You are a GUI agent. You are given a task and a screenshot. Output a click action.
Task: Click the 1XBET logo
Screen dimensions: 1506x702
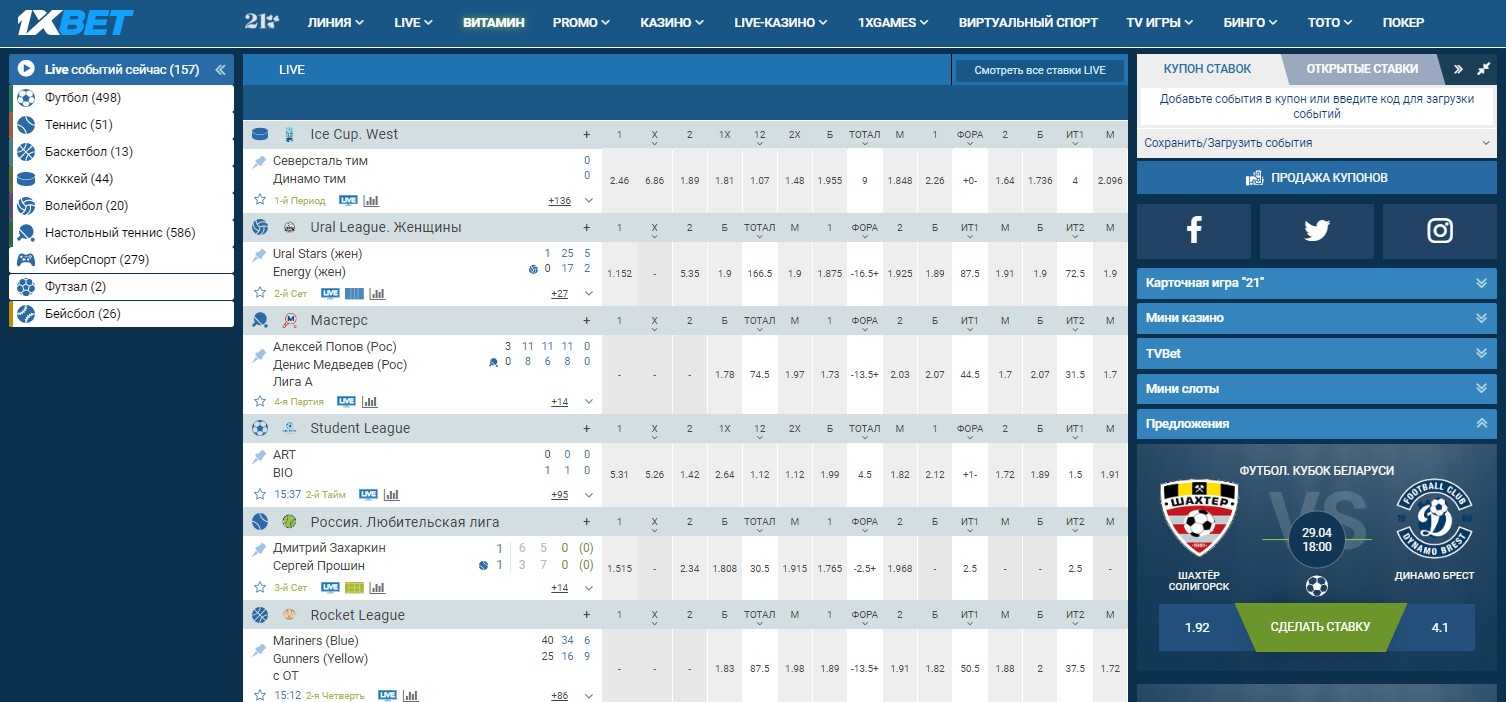75,22
